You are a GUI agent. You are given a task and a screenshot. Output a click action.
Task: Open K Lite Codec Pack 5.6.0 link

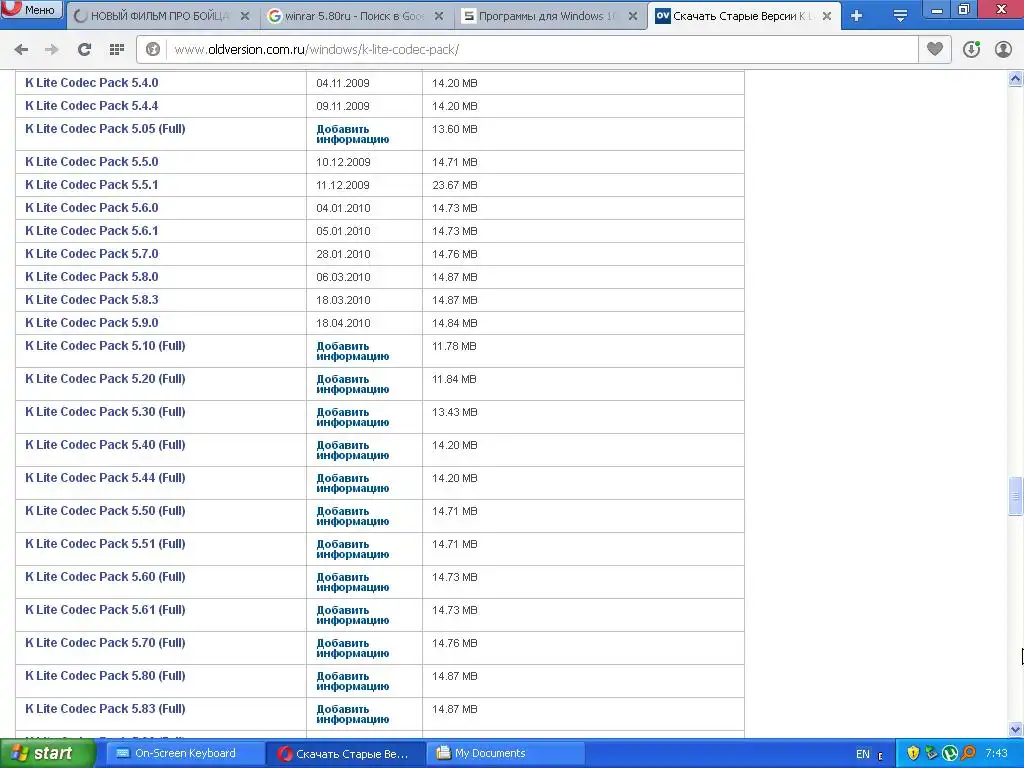tap(91, 208)
